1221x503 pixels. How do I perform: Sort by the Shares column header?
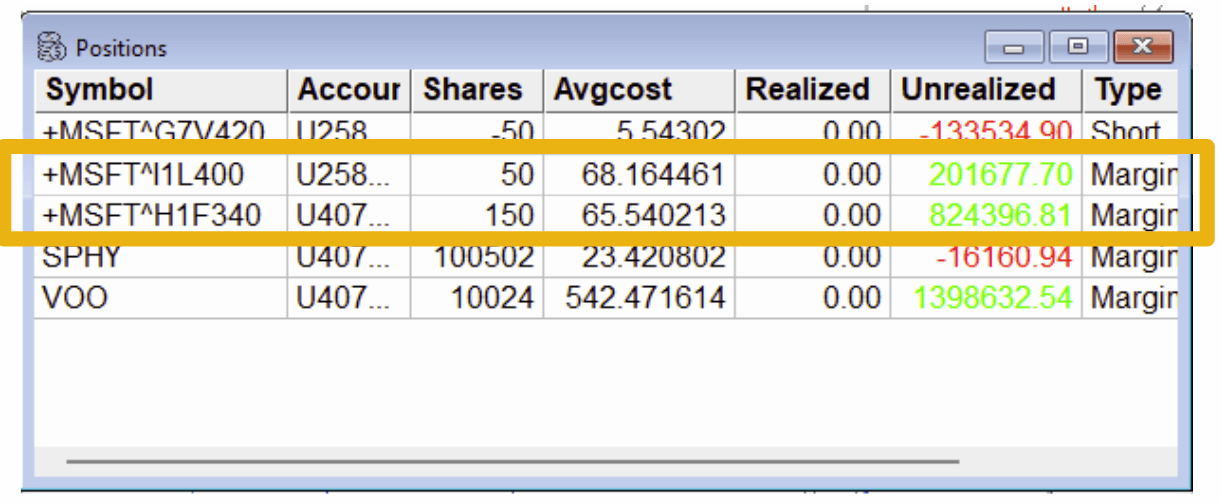click(476, 90)
